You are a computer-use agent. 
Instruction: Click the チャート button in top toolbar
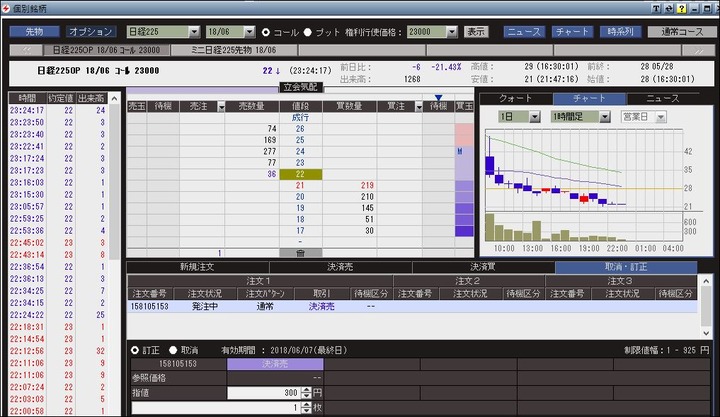(x=572, y=32)
